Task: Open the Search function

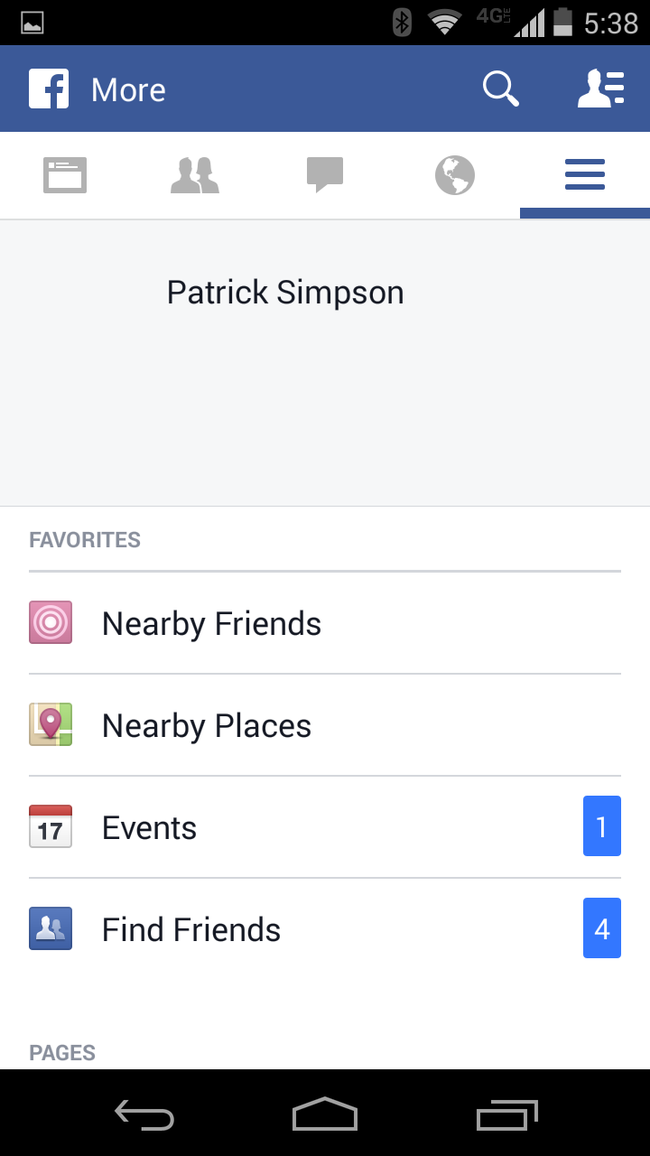Action: (x=500, y=88)
